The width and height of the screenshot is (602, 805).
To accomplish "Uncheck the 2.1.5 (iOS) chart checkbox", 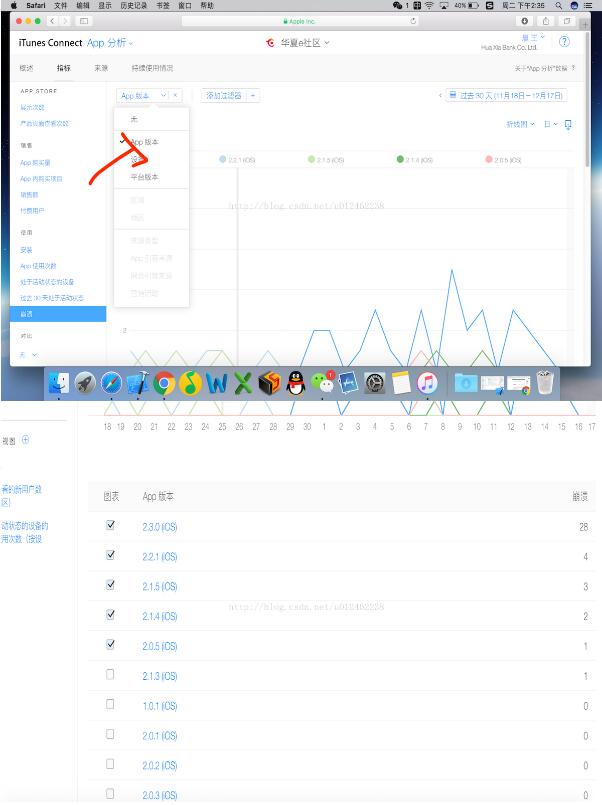I will coord(110,585).
